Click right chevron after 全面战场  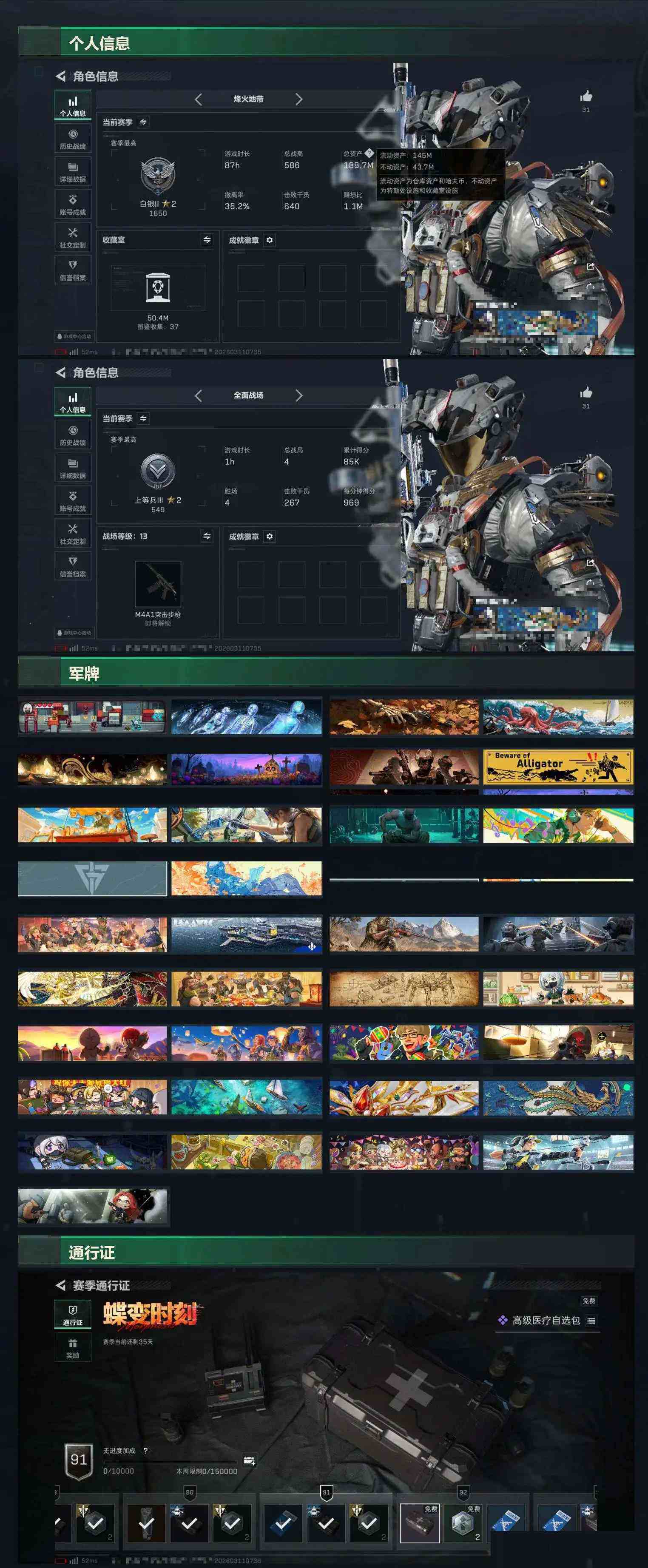[298, 396]
